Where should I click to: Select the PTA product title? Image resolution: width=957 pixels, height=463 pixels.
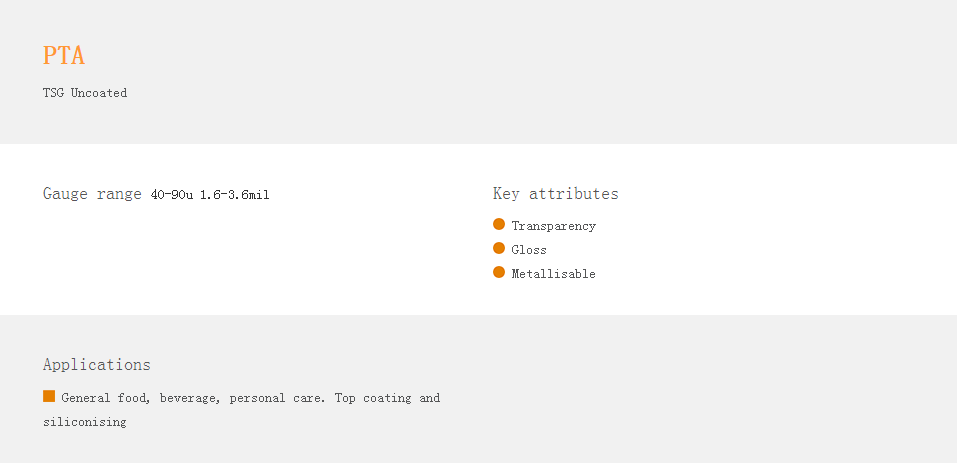click(x=64, y=56)
